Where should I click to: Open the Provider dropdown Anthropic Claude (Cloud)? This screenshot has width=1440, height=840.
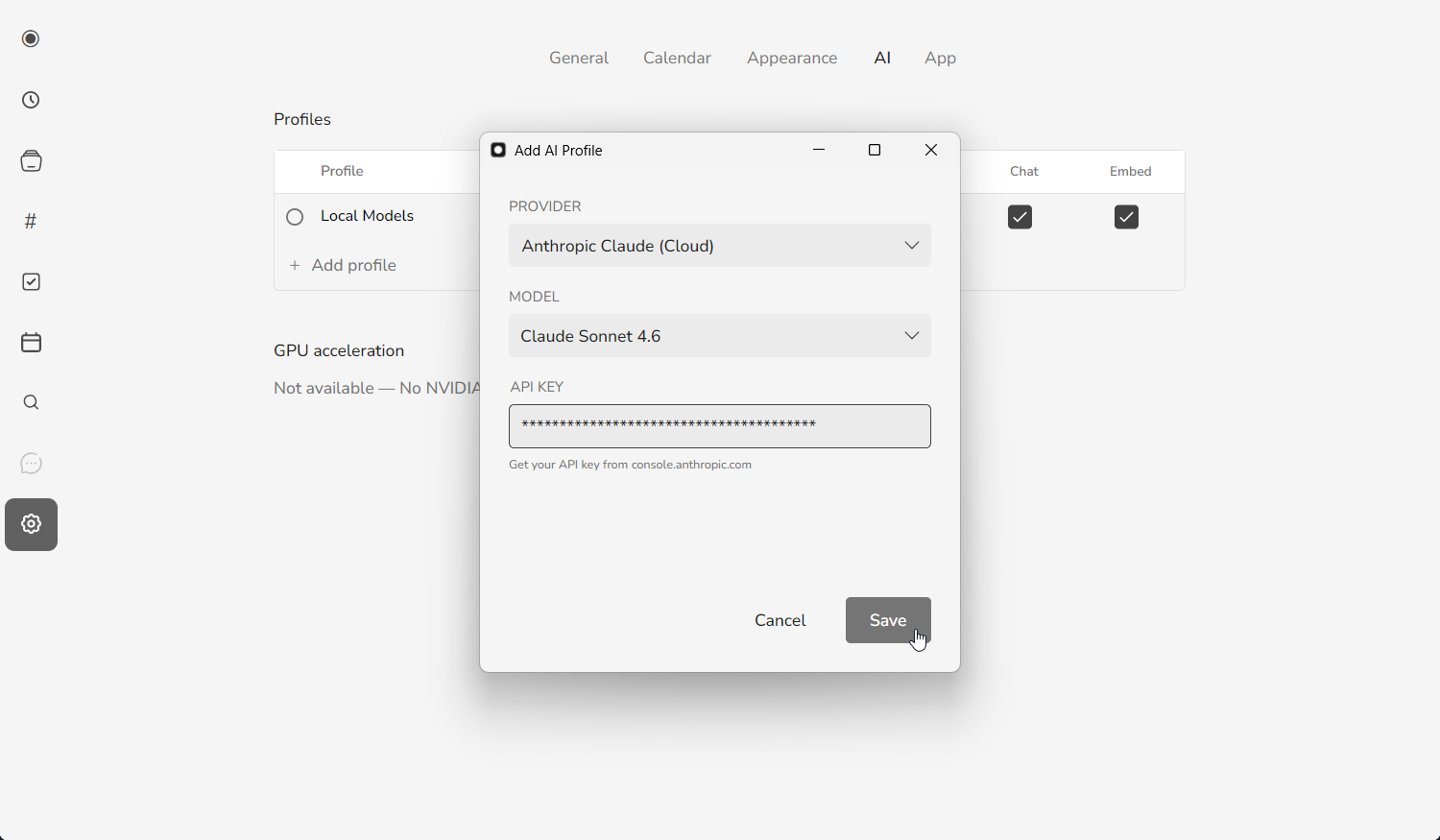point(720,246)
